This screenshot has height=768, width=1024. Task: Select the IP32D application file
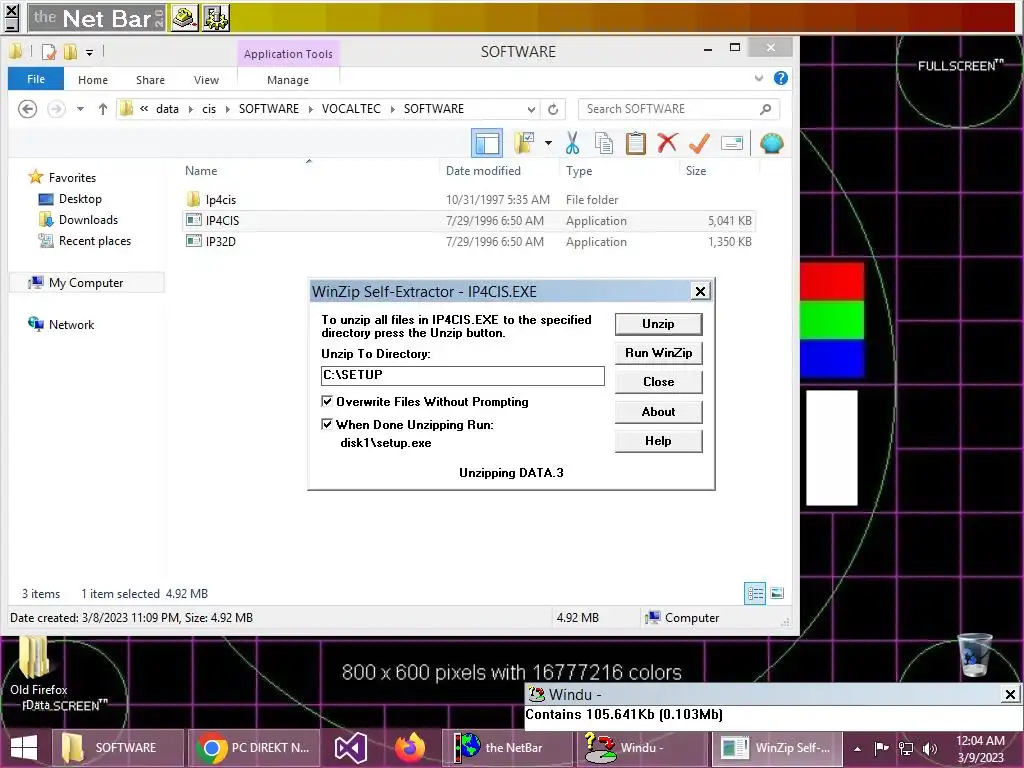[469, 241]
